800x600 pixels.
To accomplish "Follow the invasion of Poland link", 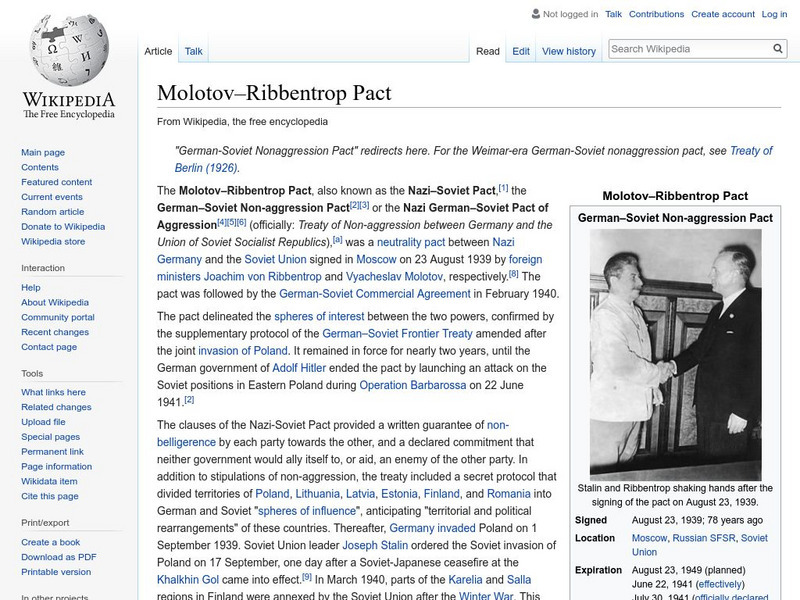I will (243, 351).
